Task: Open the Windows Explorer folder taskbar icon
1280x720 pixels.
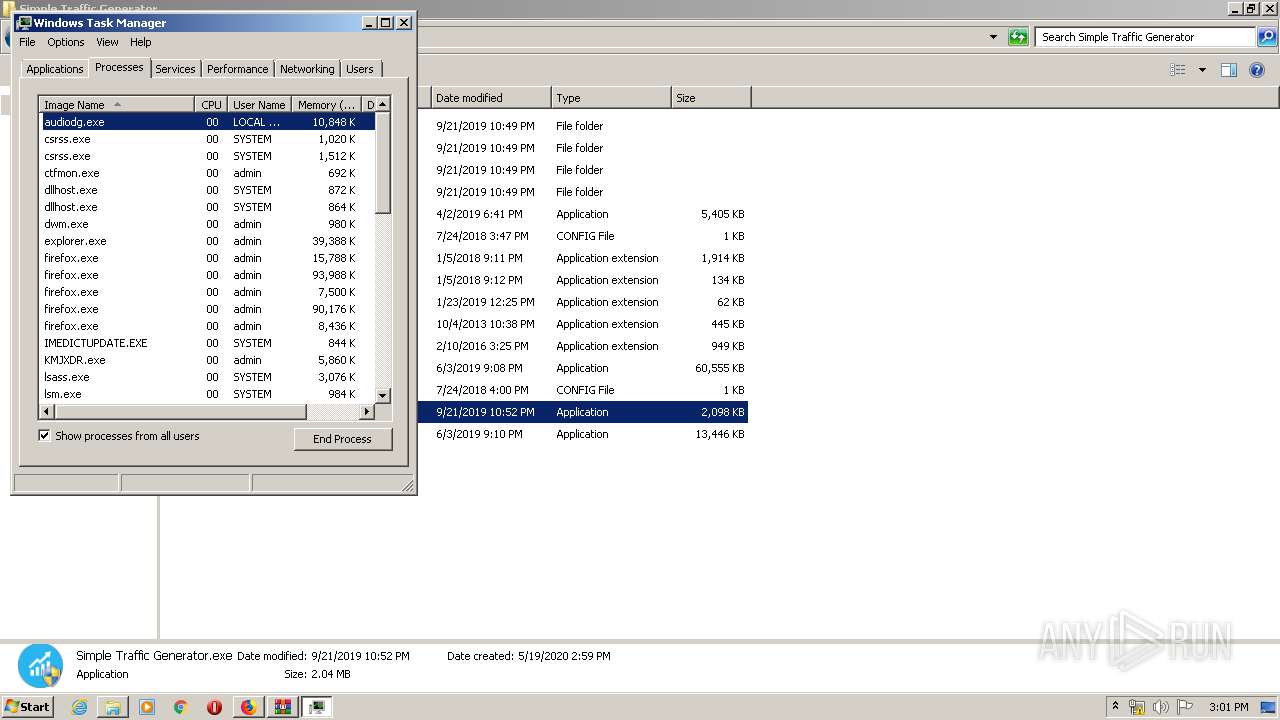Action: tap(113, 707)
